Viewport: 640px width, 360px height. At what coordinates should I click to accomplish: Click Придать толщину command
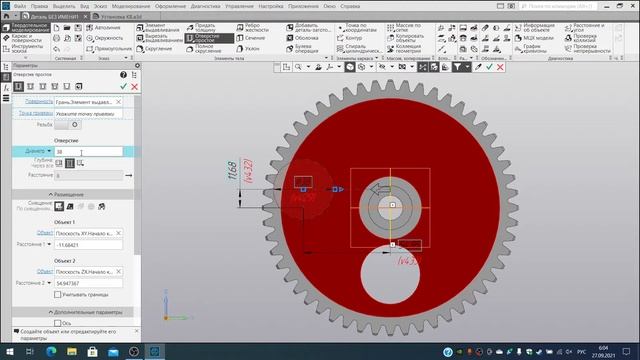point(201,28)
